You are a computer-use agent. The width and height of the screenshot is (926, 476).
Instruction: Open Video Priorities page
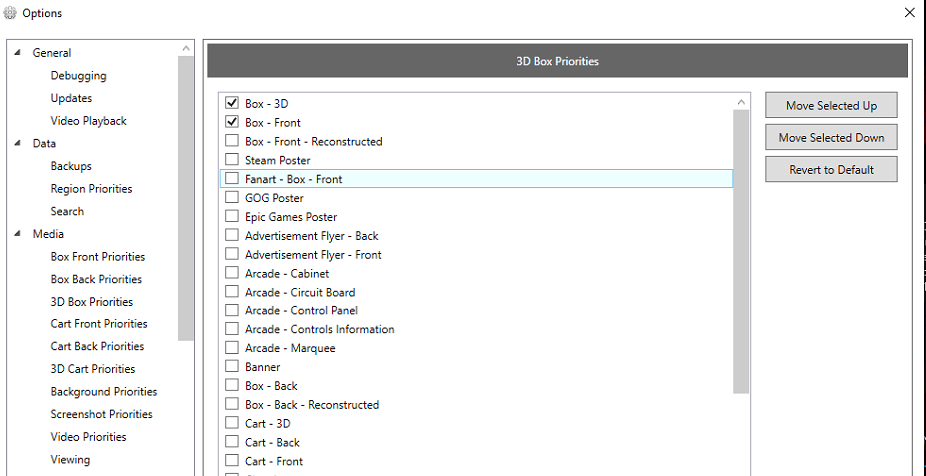click(89, 436)
